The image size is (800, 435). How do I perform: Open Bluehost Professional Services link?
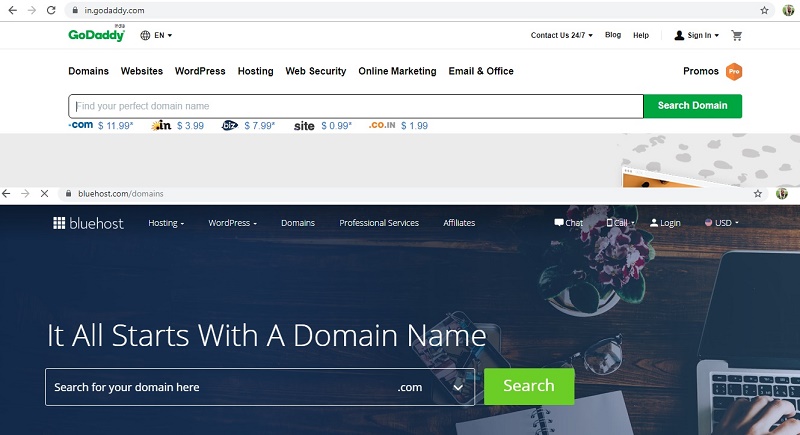pos(379,223)
